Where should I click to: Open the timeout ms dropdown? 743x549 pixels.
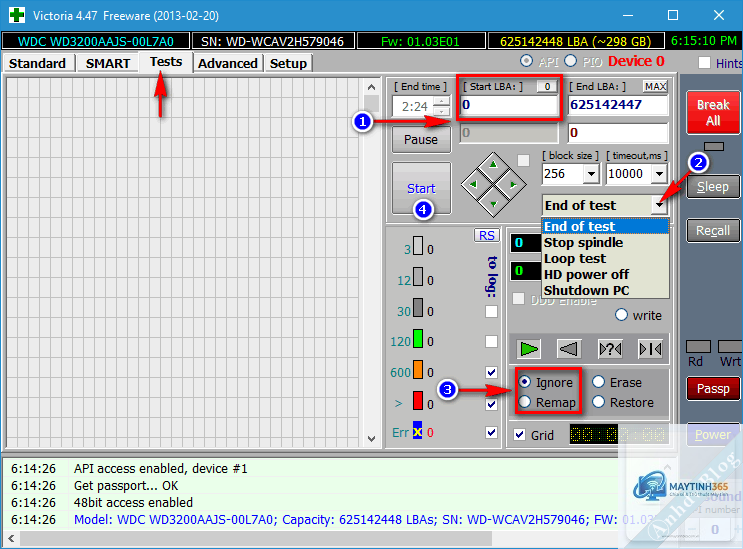point(659,174)
